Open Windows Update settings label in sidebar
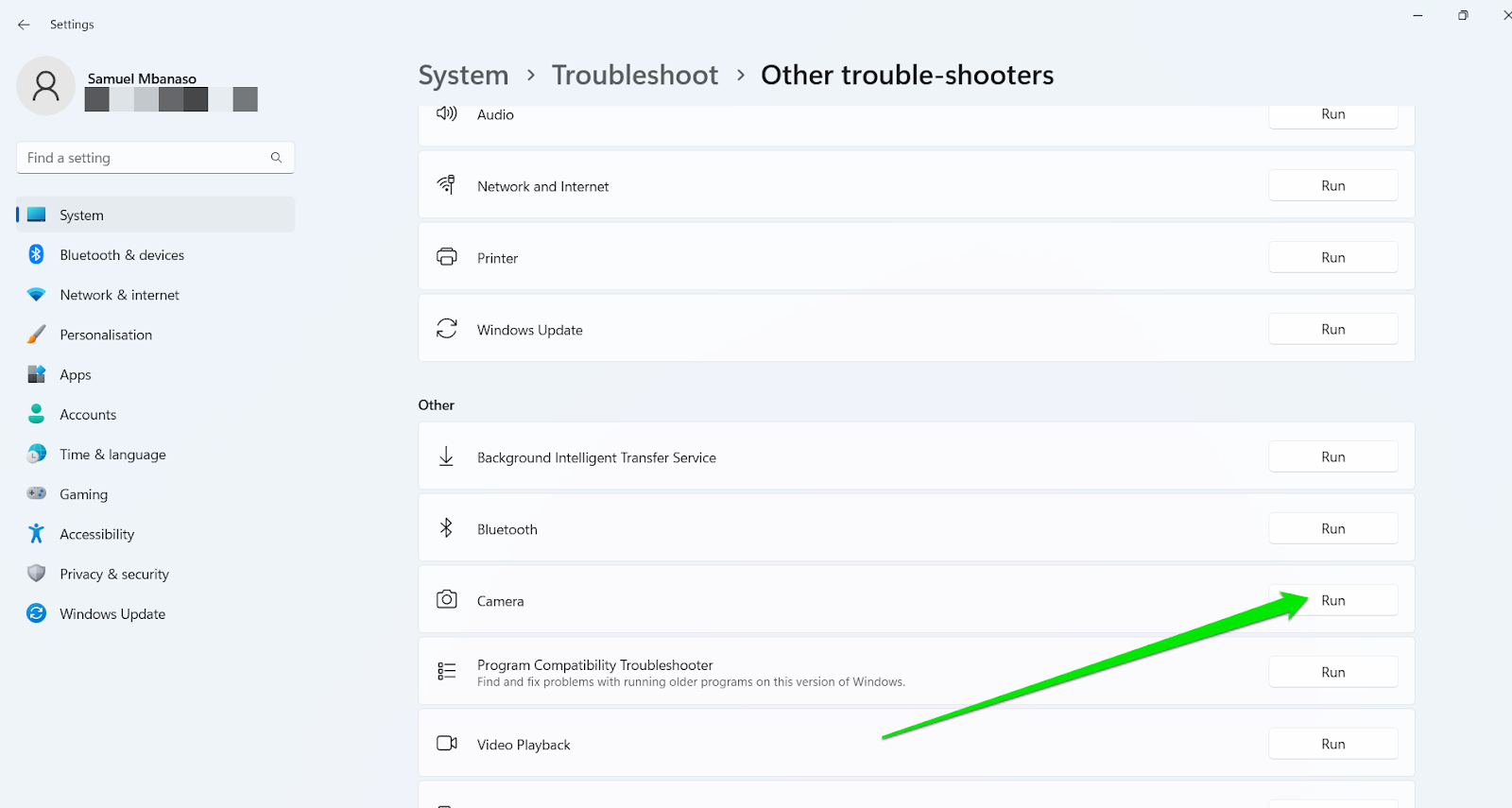The width and height of the screenshot is (1512, 808). (x=112, y=614)
